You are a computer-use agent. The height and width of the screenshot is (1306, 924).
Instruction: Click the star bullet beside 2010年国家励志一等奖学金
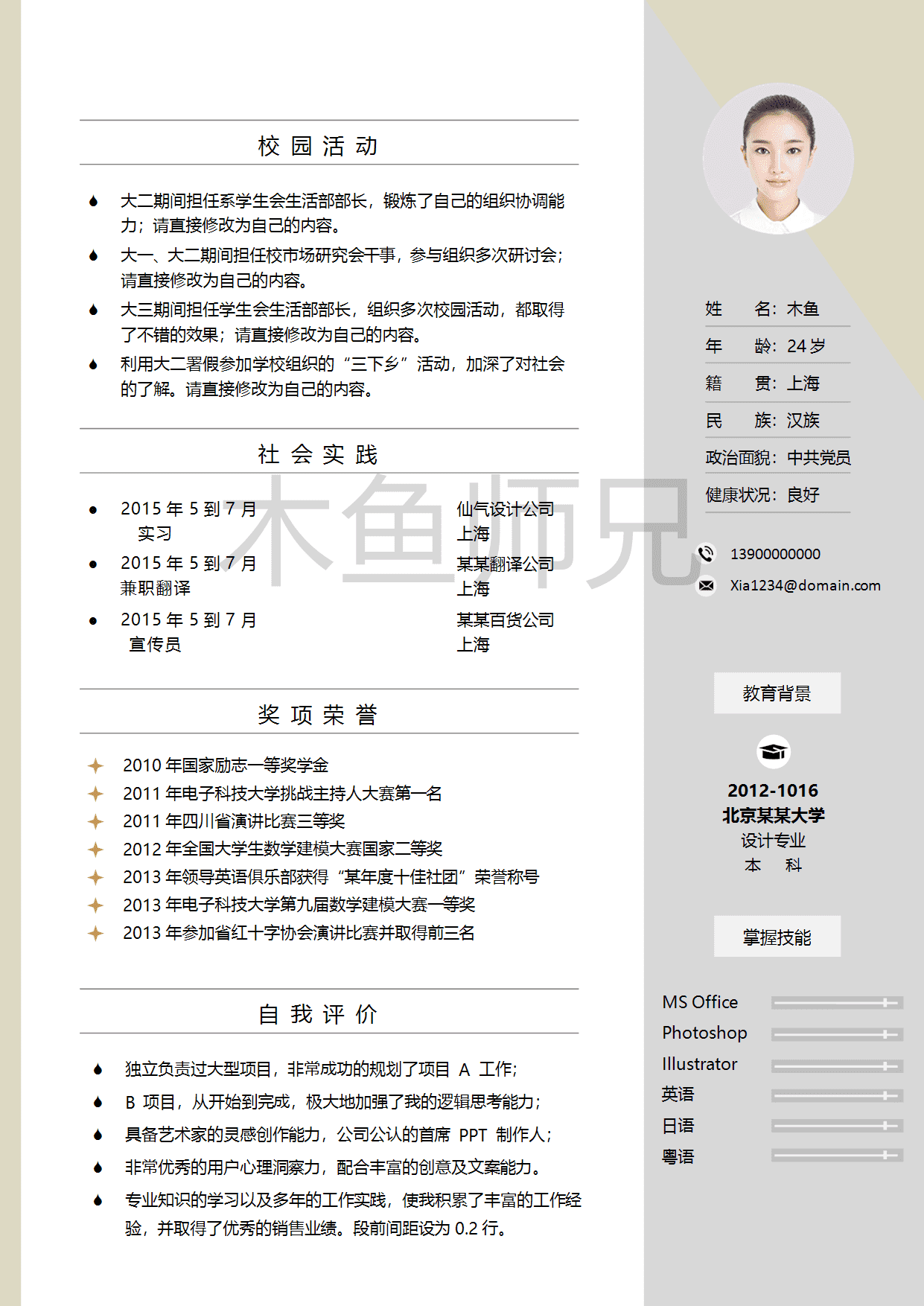point(95,765)
